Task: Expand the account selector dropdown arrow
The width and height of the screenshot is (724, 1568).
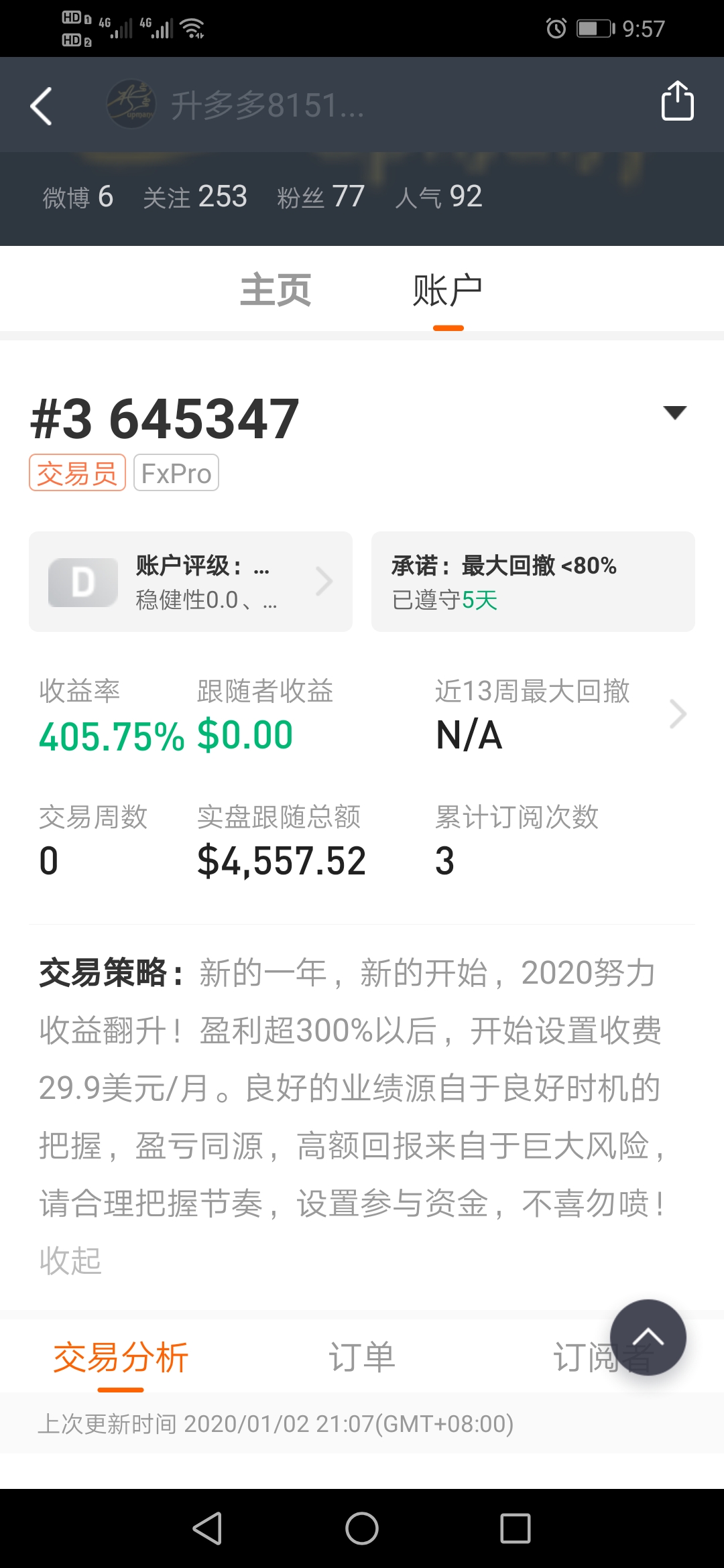Action: click(674, 412)
